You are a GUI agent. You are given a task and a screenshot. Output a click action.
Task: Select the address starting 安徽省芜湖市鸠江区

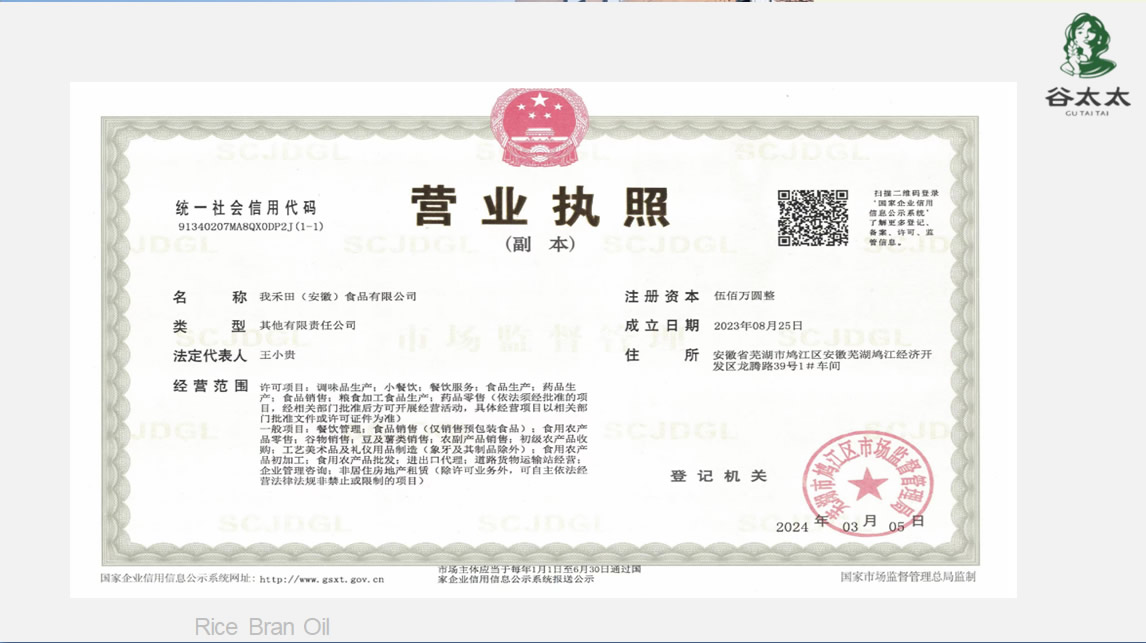[x=822, y=360]
